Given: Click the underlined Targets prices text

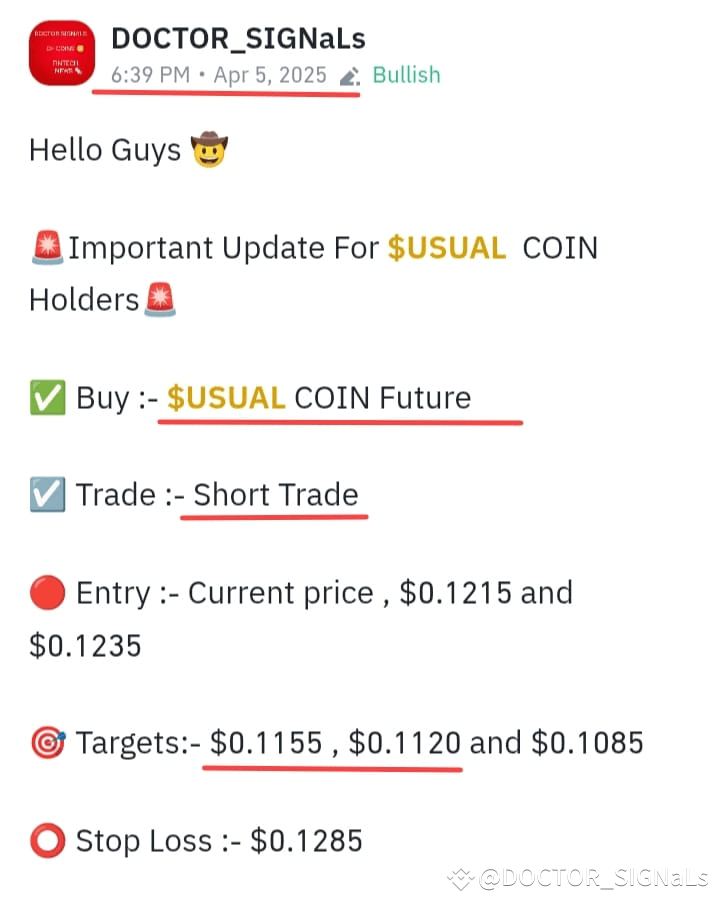Looking at the screenshot, I should [x=335, y=742].
